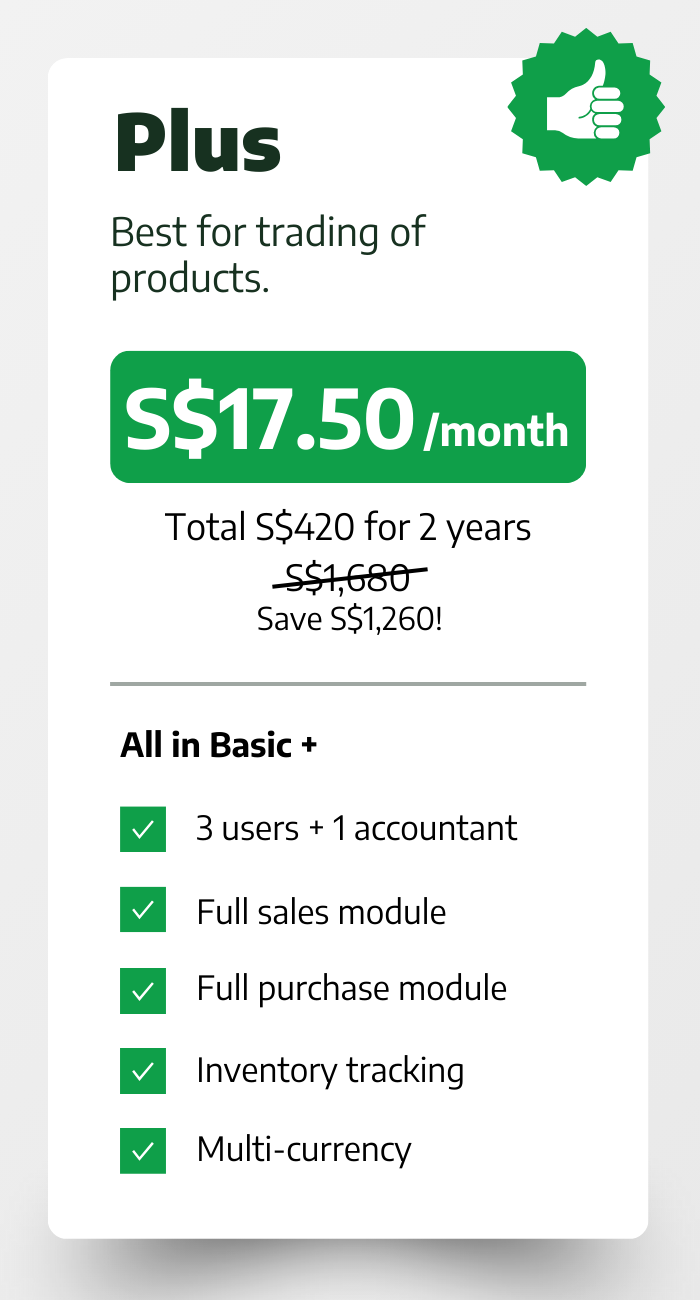Click the 'Total S$420 for 2 years' text
Image resolution: width=700 pixels, height=1300 pixels.
[x=348, y=527]
